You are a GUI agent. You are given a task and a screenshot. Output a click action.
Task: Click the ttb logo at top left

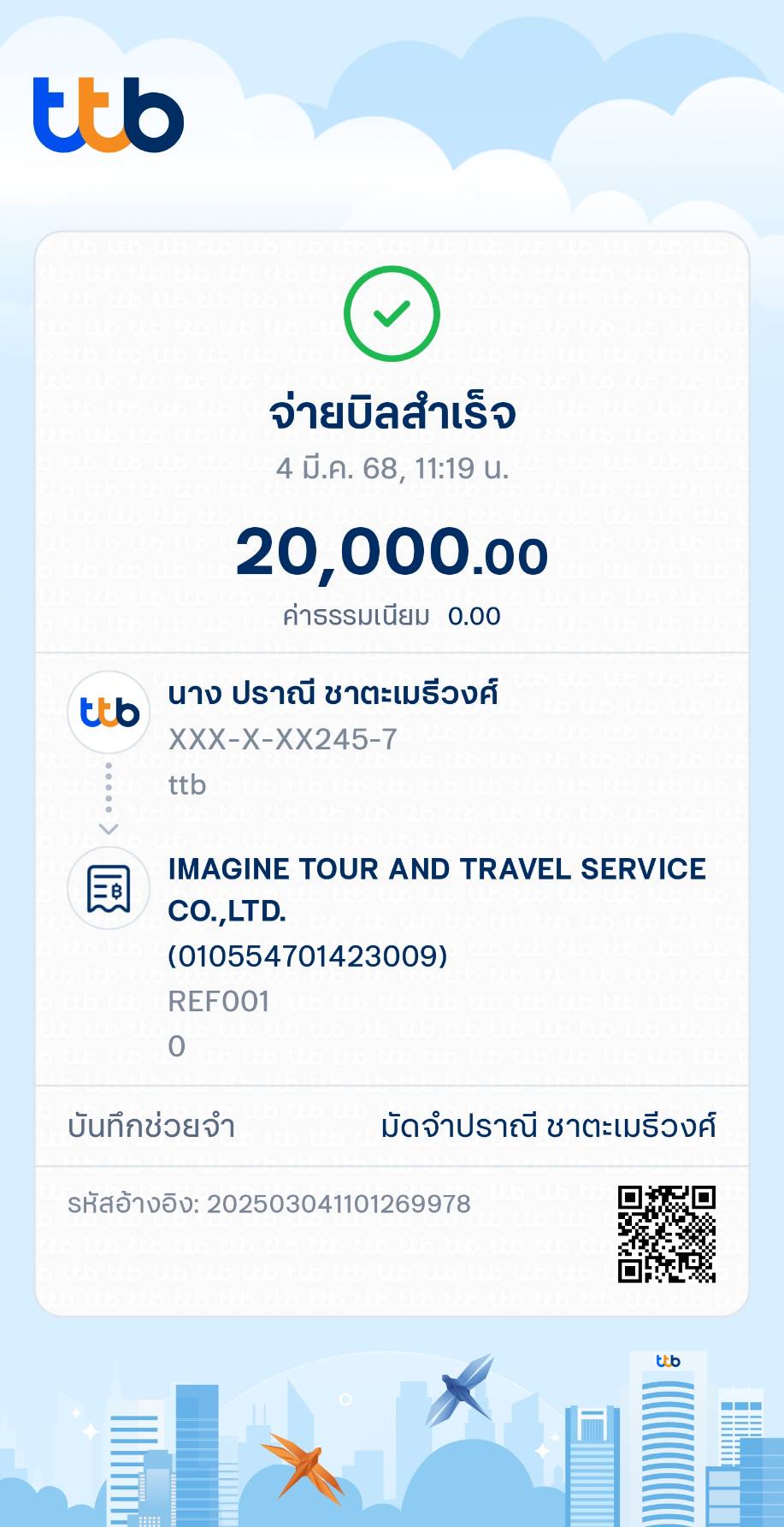[109, 115]
